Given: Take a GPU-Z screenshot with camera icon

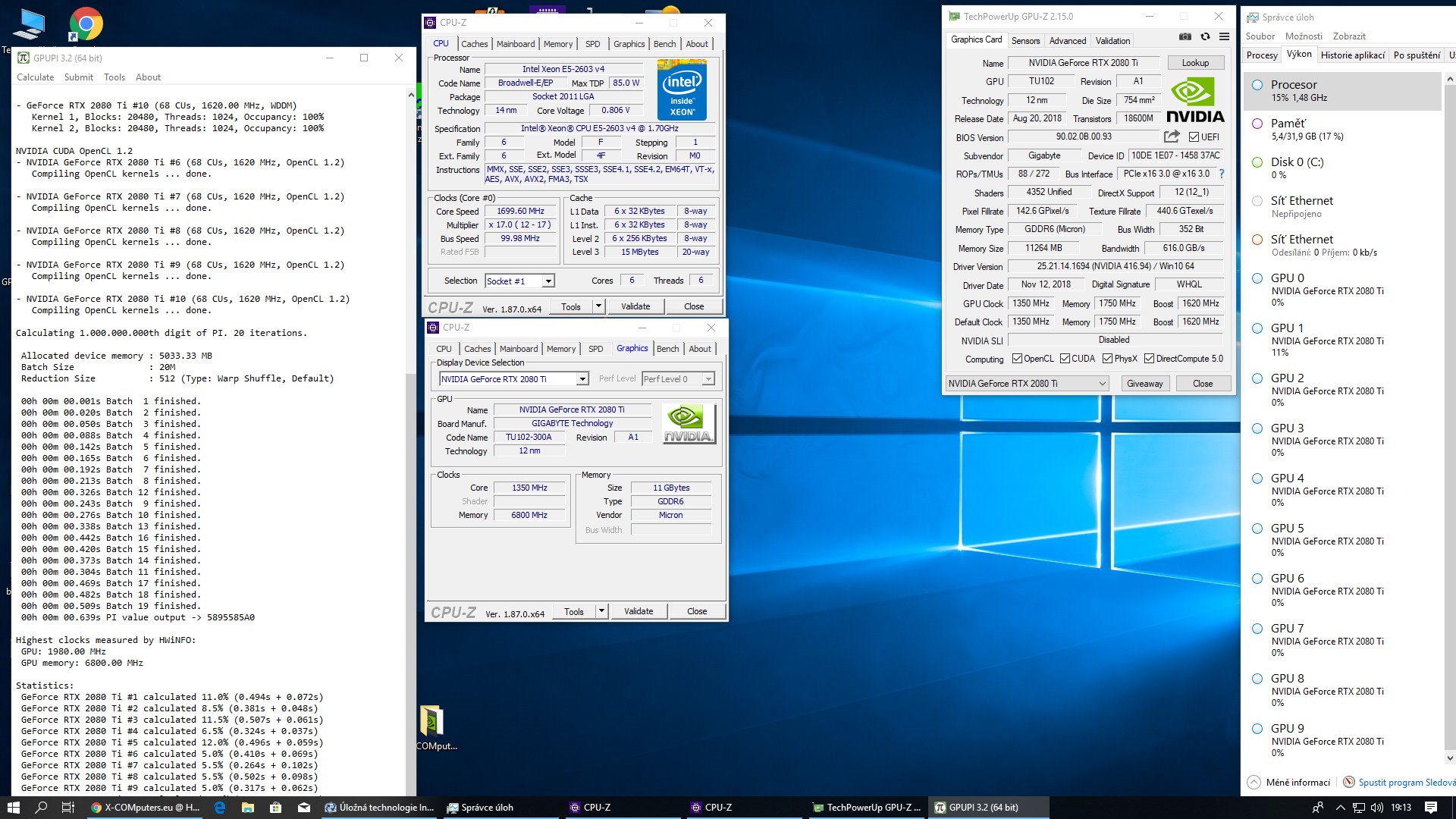Looking at the screenshot, I should [1185, 36].
